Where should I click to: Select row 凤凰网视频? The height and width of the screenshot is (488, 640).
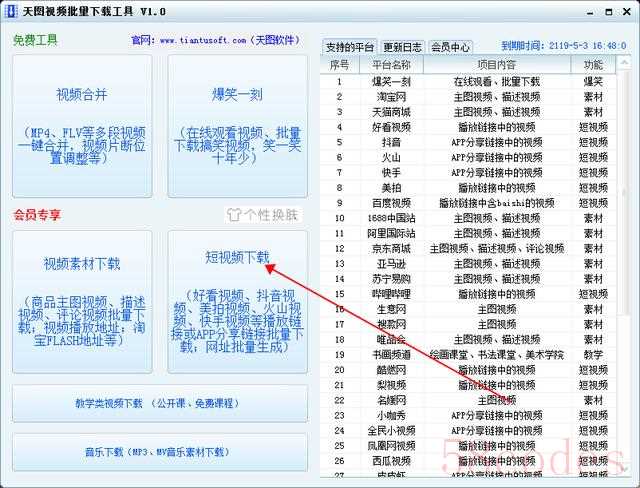(468, 446)
